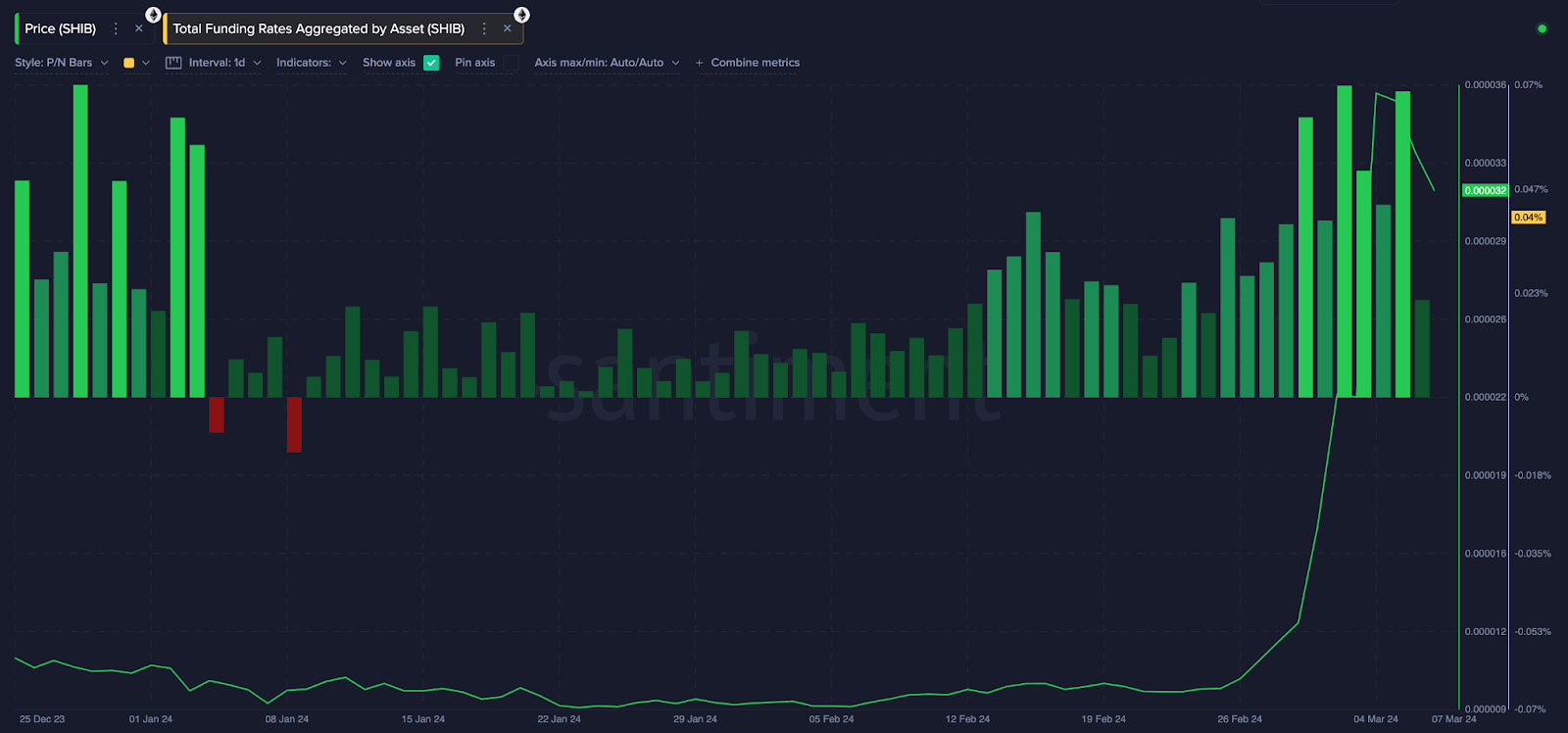Click the 12 Feb 24 date label
Screen dimensions: 1568x733
[x=967, y=719]
